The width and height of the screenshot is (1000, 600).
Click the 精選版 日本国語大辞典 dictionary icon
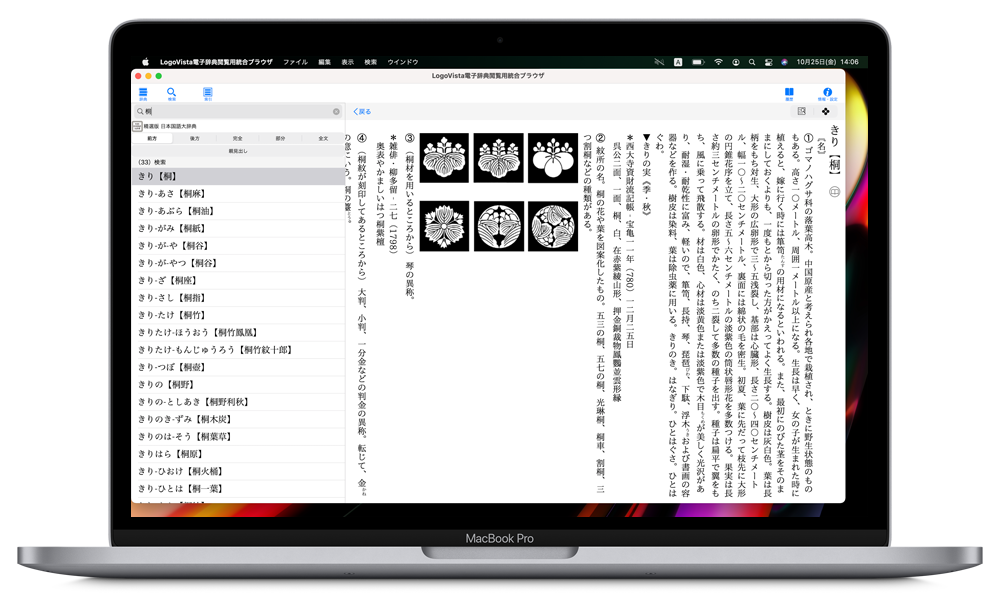137,126
